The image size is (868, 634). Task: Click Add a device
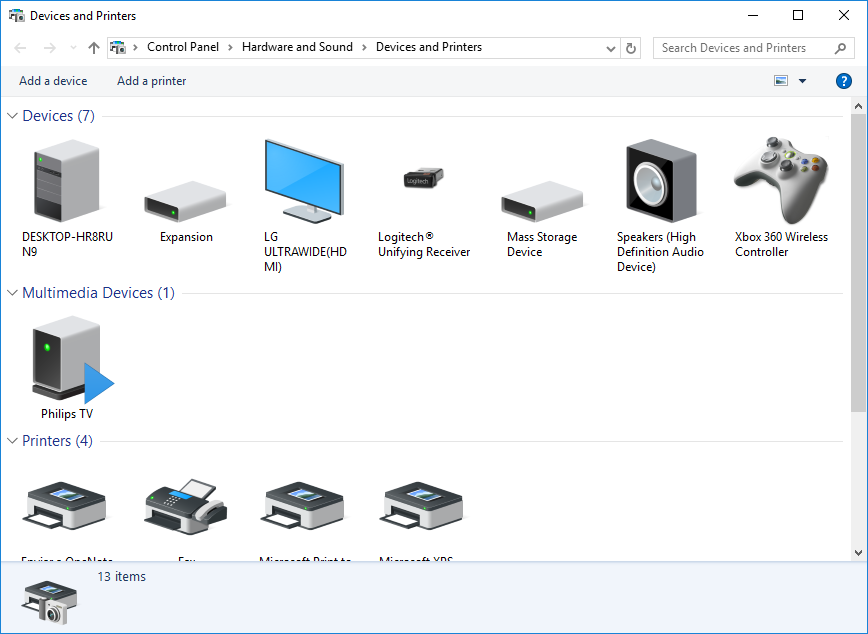click(53, 81)
